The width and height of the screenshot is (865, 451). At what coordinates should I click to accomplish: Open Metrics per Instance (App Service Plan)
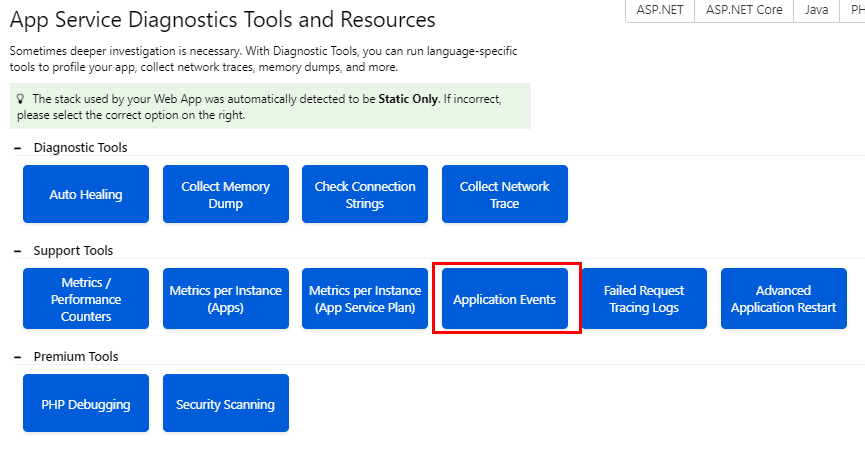[x=365, y=299]
